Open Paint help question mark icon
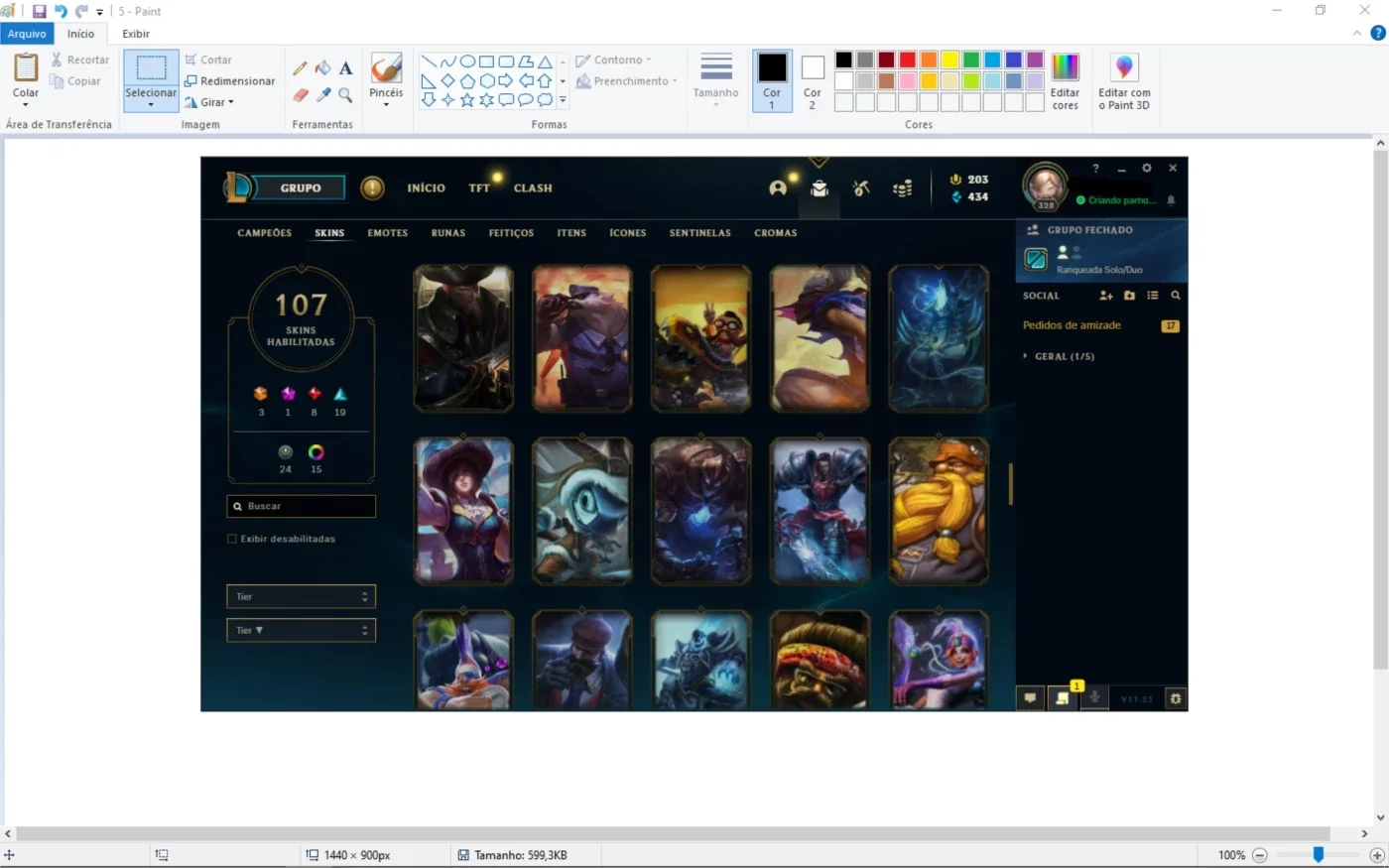 point(1377,33)
